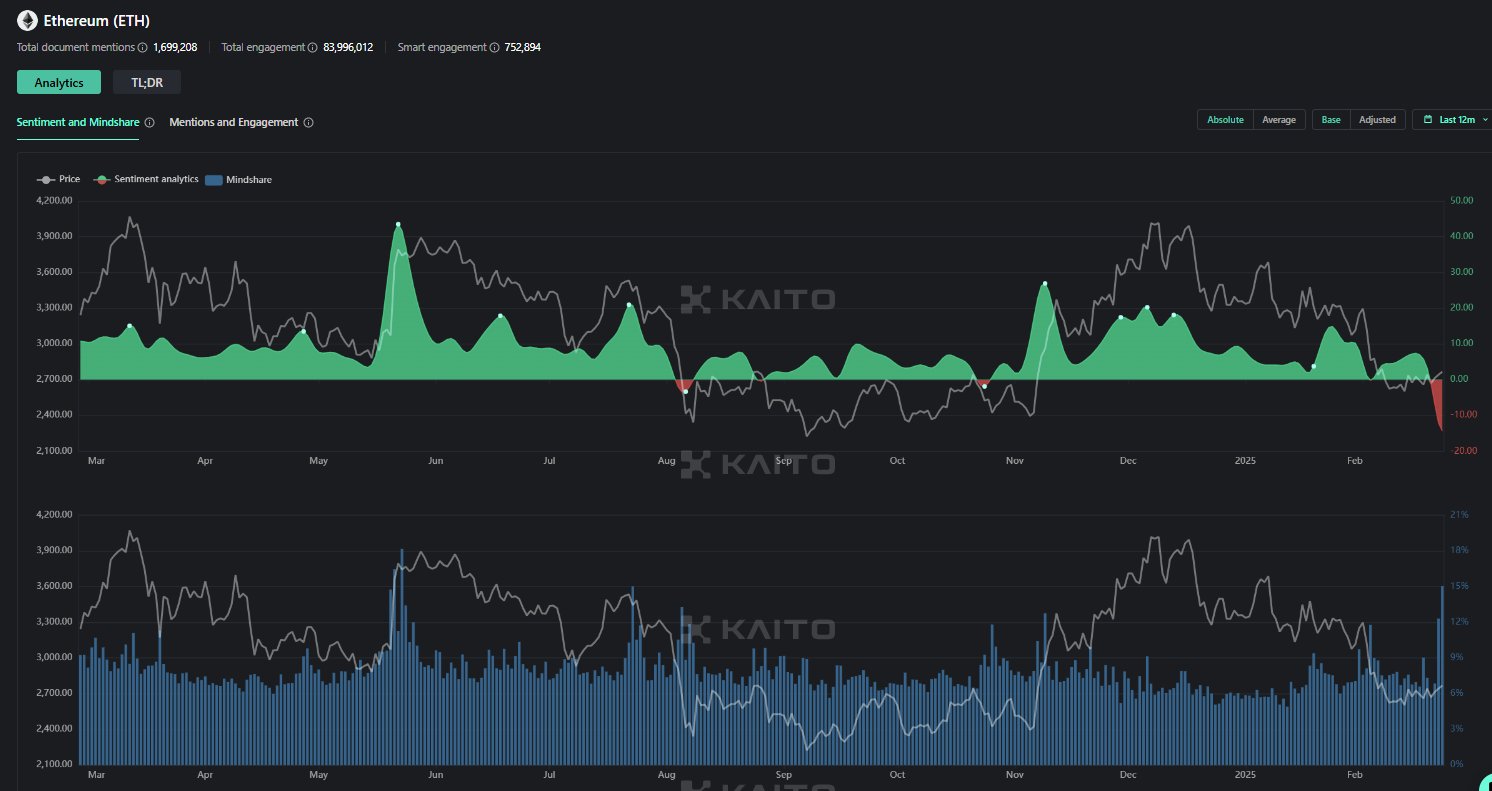Screen dimensions: 1492x791
Task: Click info icon next to Mentions and Engagement
Action: (308, 122)
